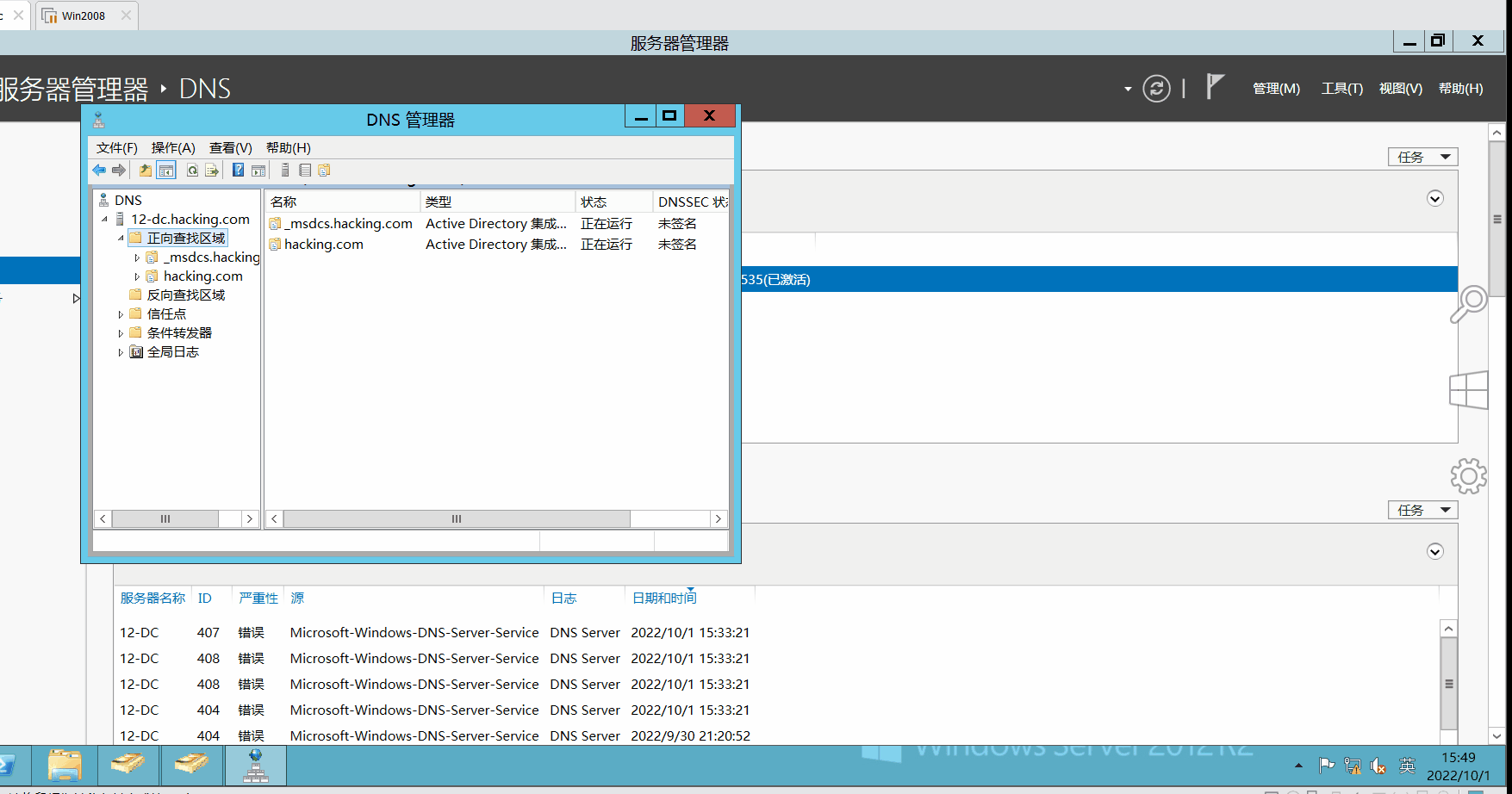Select 反向查找区域 in the DNS tree
The height and width of the screenshot is (794, 1512).
(x=186, y=295)
